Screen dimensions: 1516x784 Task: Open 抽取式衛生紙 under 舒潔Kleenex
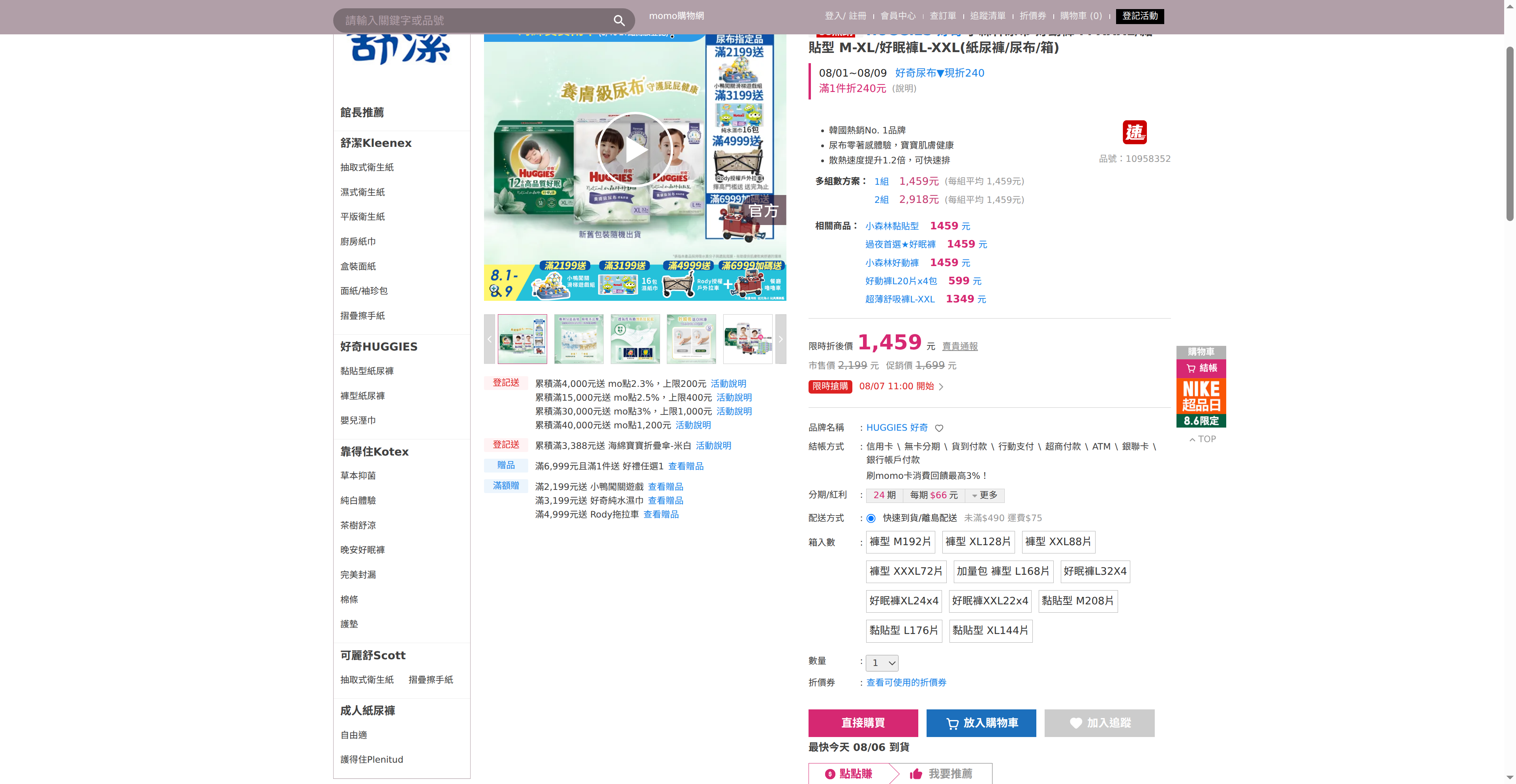367,168
